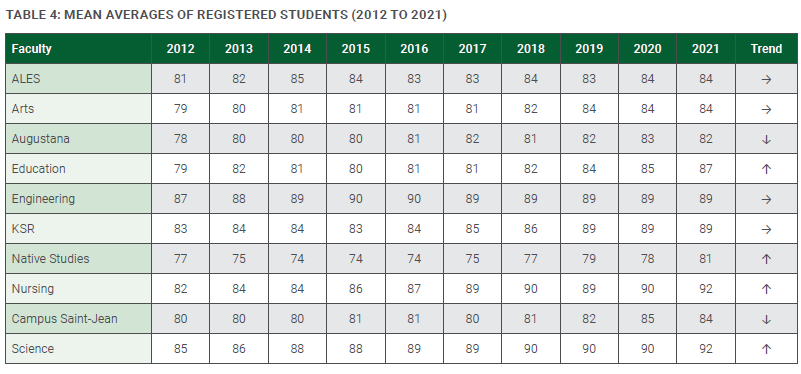Select the Engineering faculty row label

[x=43, y=199]
